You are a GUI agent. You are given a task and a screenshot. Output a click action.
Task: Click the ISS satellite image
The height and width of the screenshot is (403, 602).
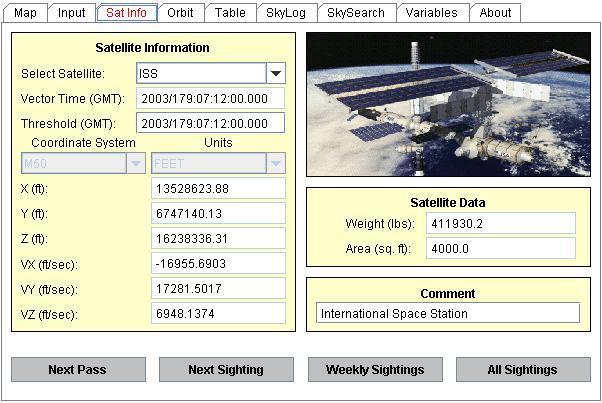pyautogui.click(x=448, y=104)
